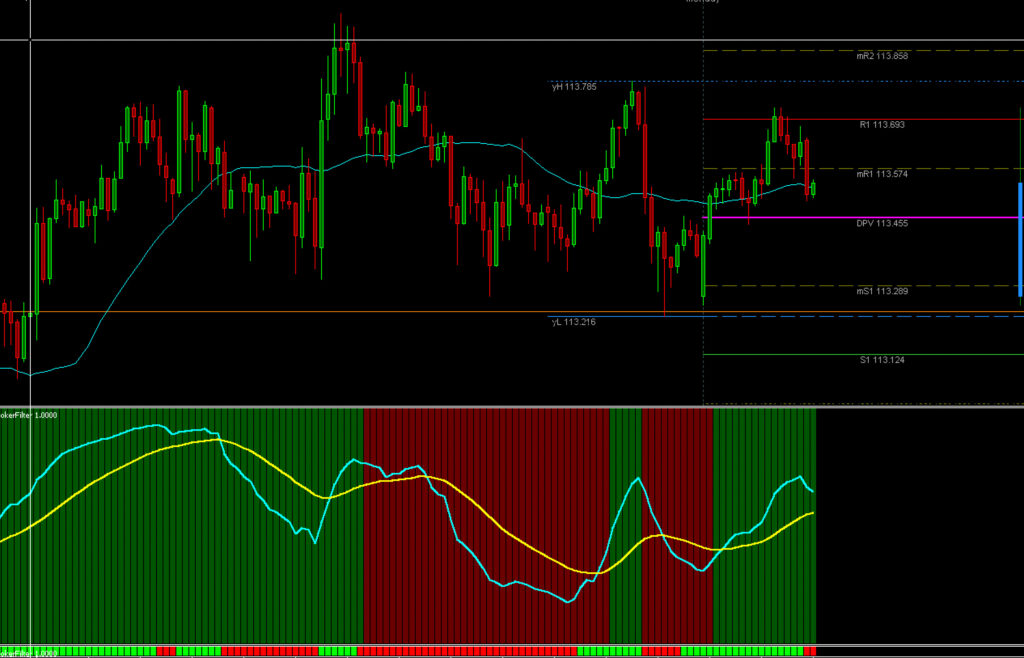Select the DPV 113.455 pivot label
Screen dimensions: 1024x658
coord(882,223)
